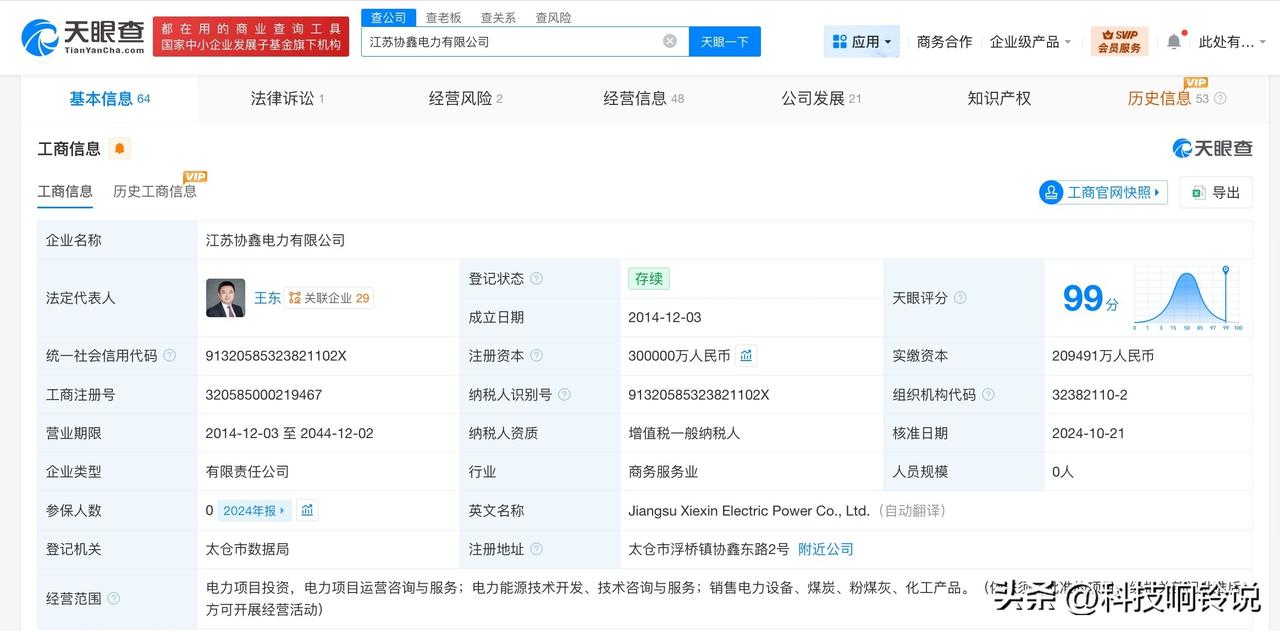Click the English name Jiangsu Xiexin Electric Power

tap(749, 510)
